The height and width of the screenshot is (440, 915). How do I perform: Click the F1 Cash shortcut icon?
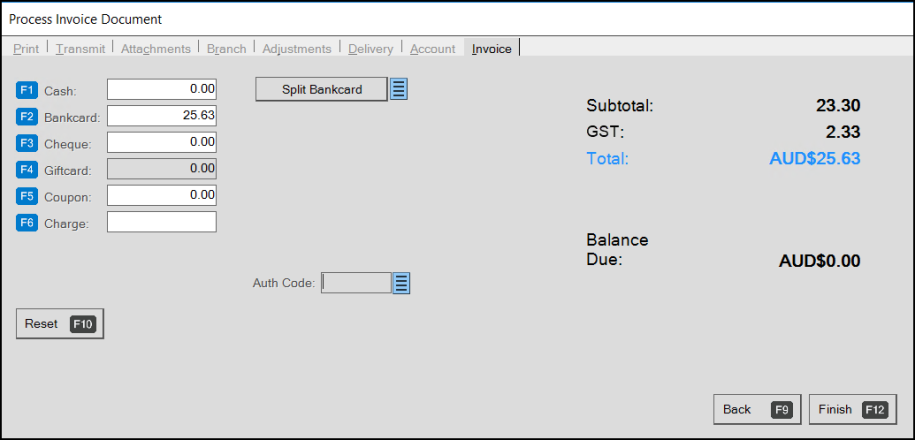pyautogui.click(x=27, y=90)
